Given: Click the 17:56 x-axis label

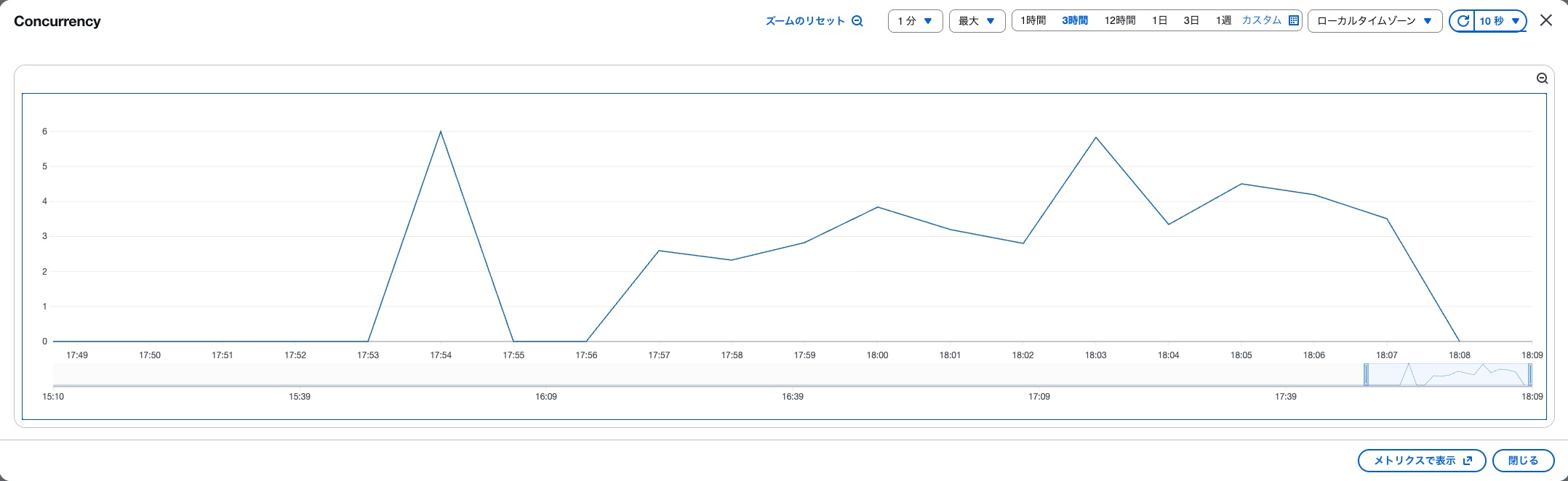Looking at the screenshot, I should (586, 355).
